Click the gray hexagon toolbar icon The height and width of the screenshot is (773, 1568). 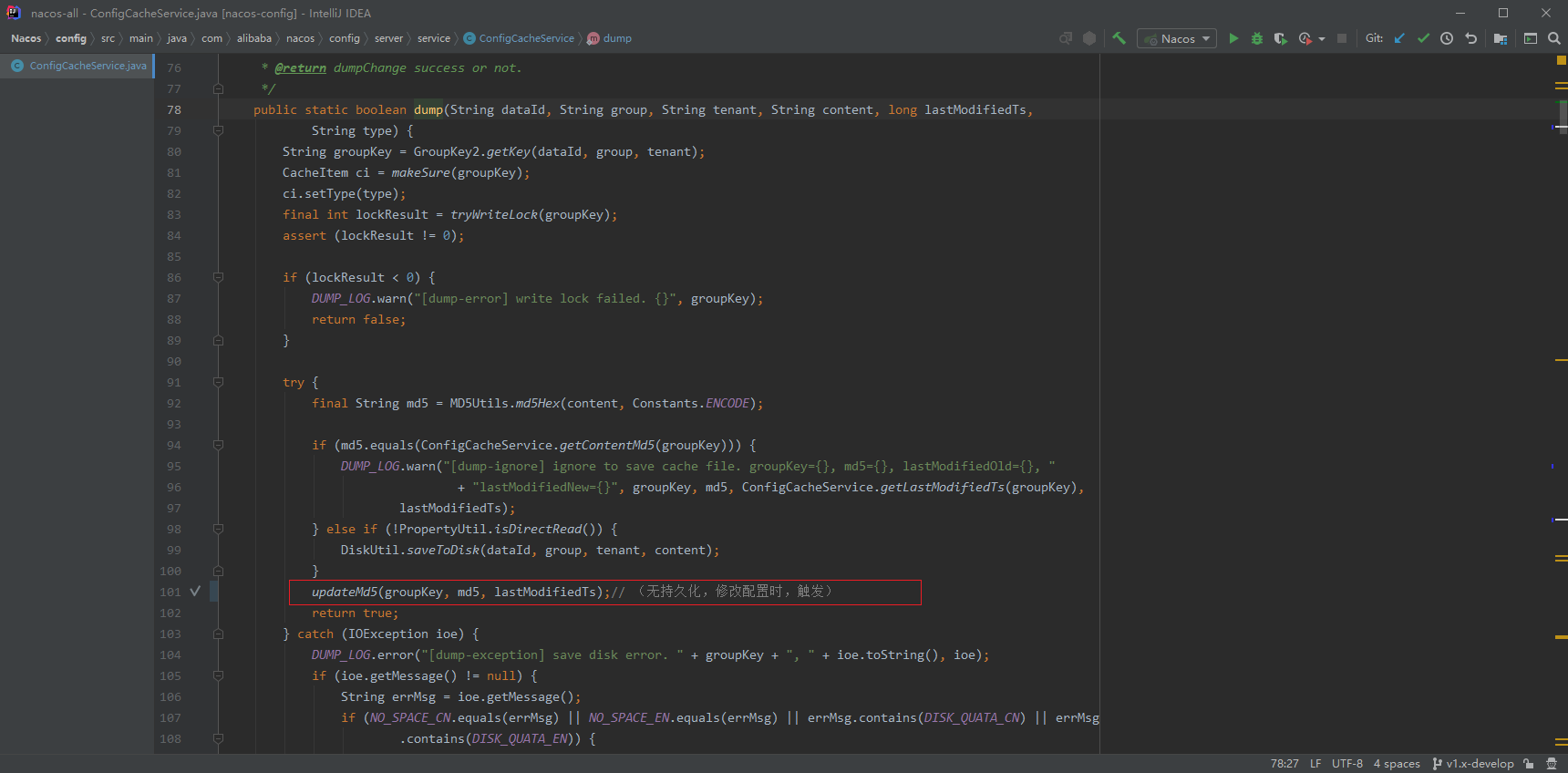coord(1089,38)
